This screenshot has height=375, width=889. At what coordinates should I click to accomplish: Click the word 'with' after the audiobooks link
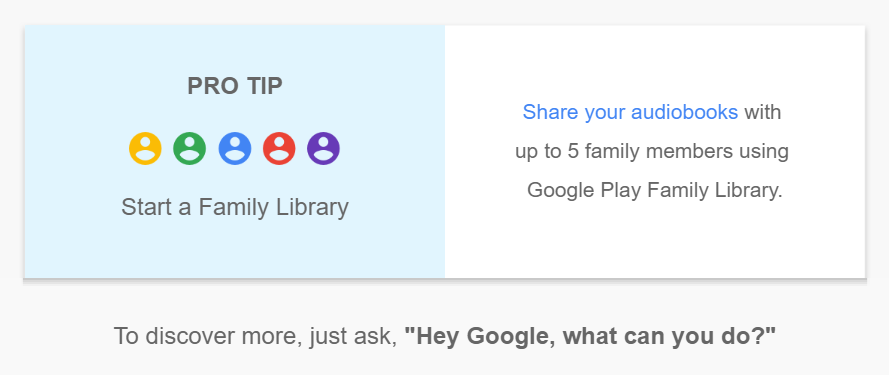763,112
